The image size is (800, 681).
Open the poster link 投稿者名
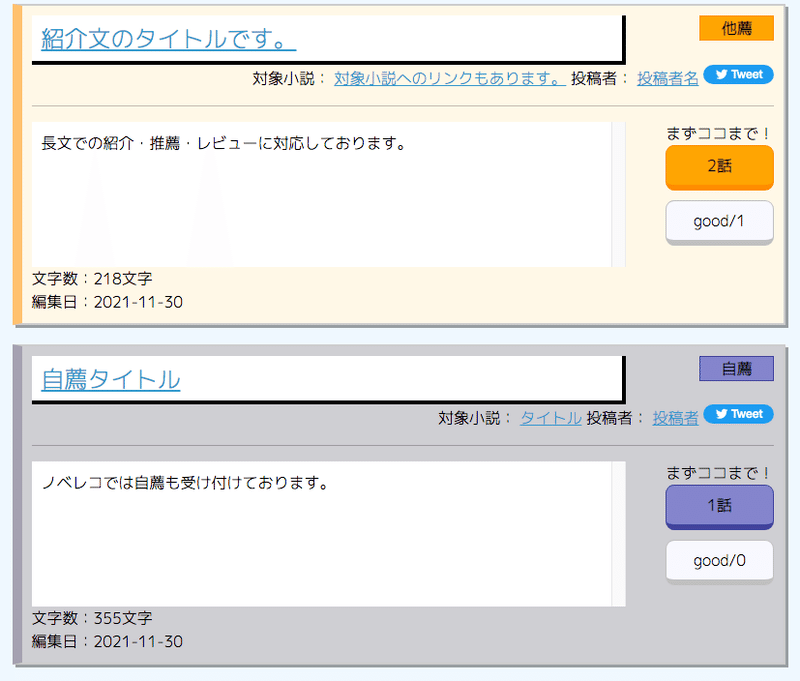(667, 78)
